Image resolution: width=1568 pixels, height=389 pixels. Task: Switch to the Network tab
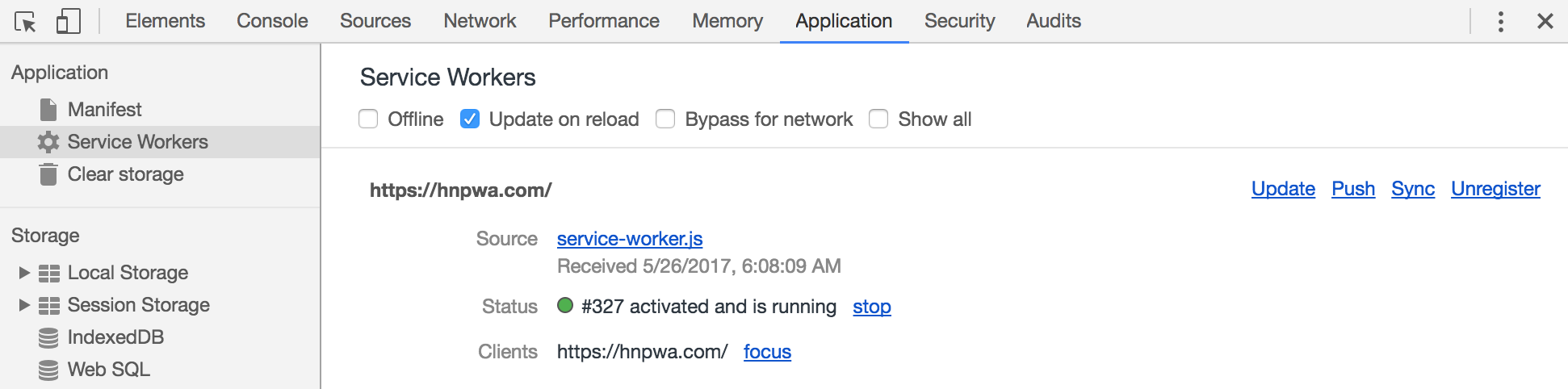click(x=480, y=21)
